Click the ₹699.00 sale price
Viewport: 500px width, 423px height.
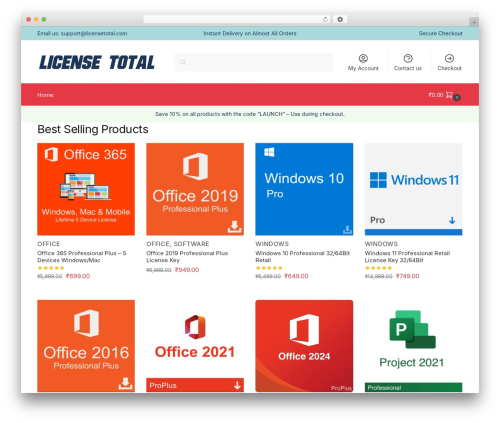coord(78,276)
